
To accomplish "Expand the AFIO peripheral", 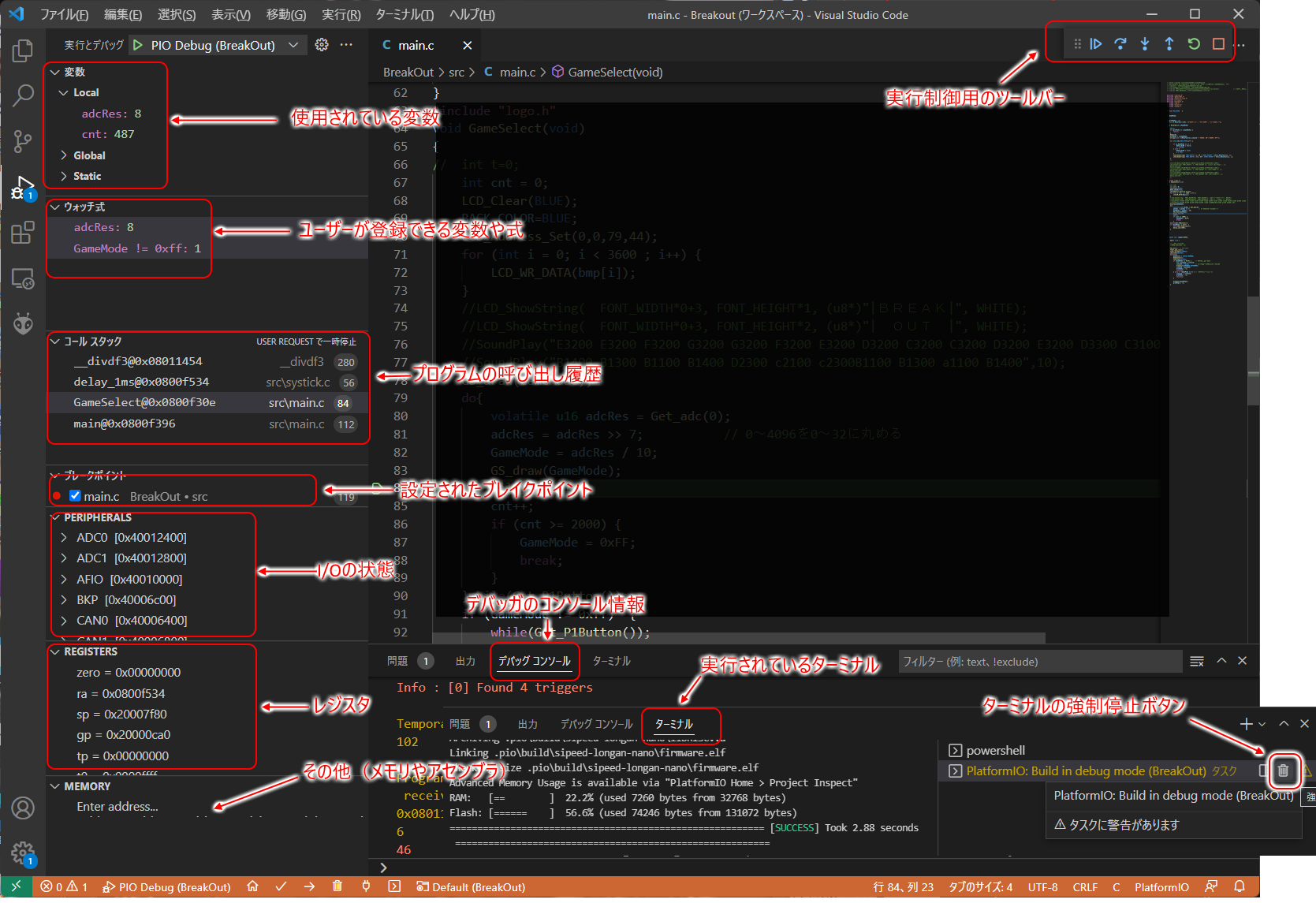I will pyautogui.click(x=129, y=579).
